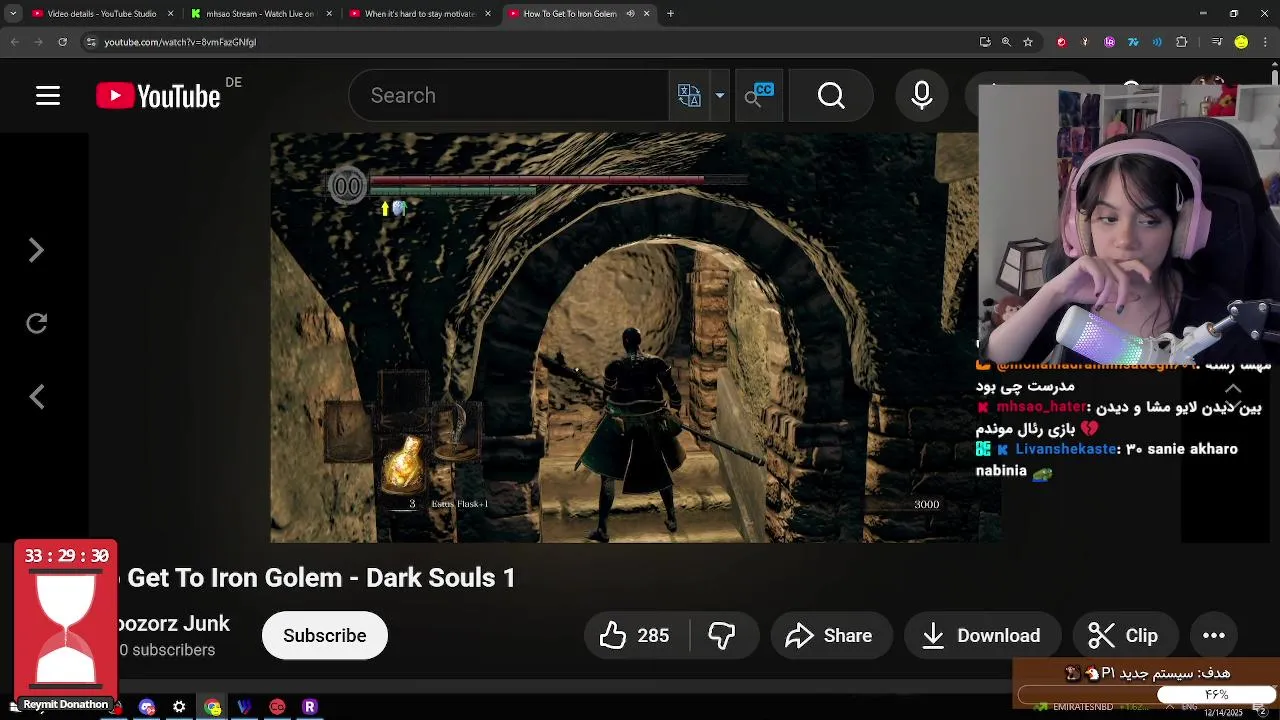Close the Video details - YouTube Studio tab
This screenshot has height=720, width=1280.
(x=170, y=14)
